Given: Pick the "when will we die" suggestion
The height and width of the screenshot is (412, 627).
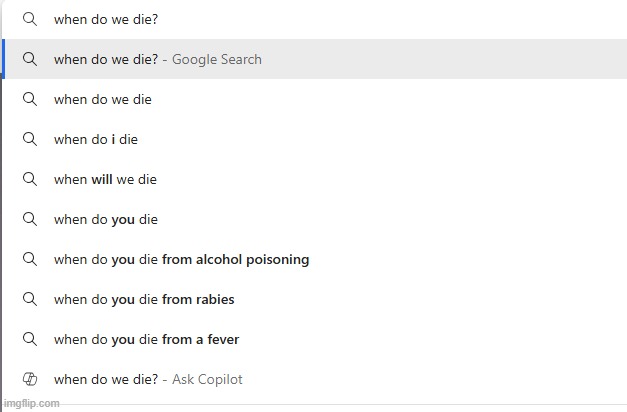Looking at the screenshot, I should [x=105, y=179].
